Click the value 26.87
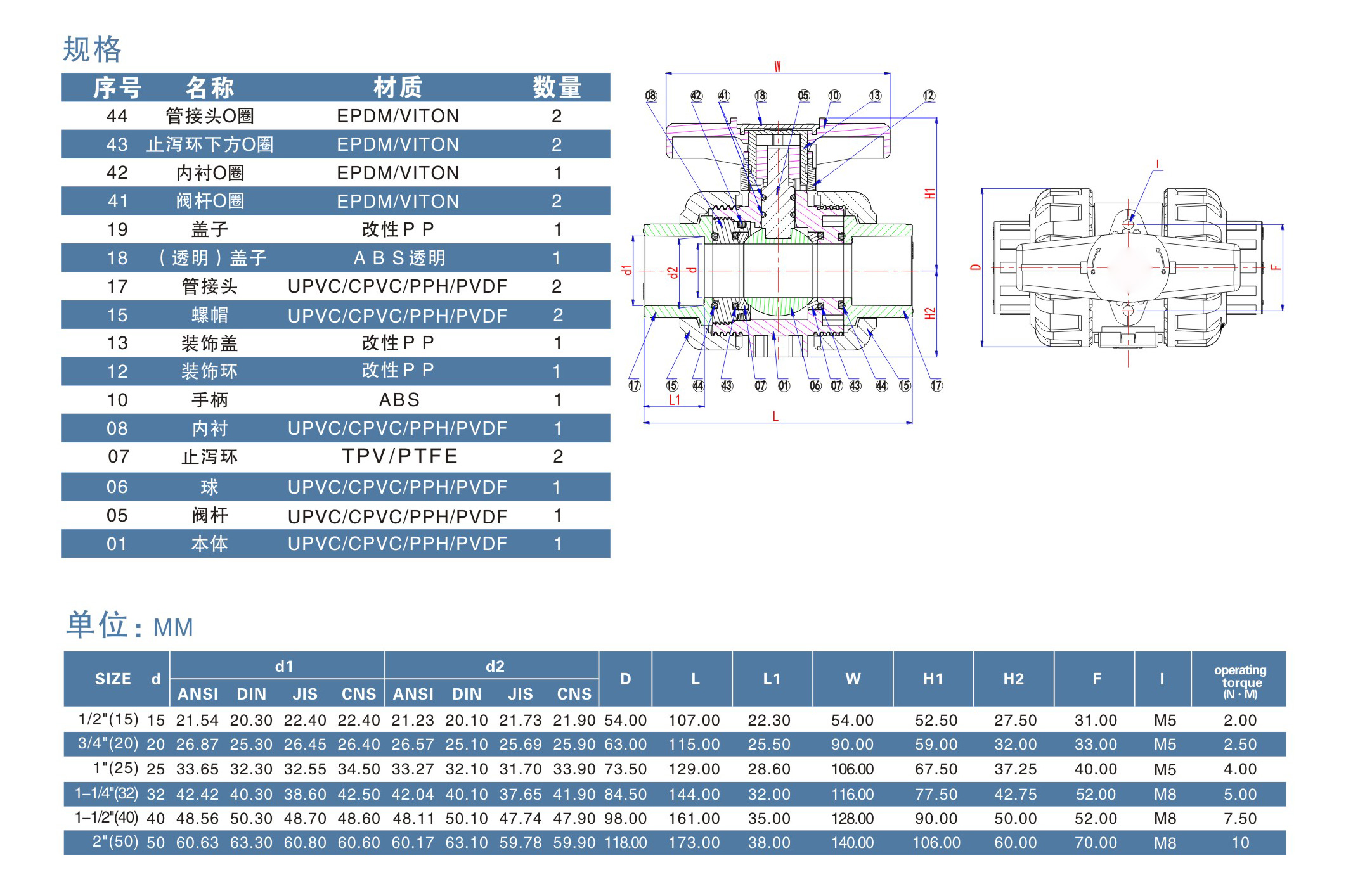The height and width of the screenshot is (884, 1372). coord(197,745)
